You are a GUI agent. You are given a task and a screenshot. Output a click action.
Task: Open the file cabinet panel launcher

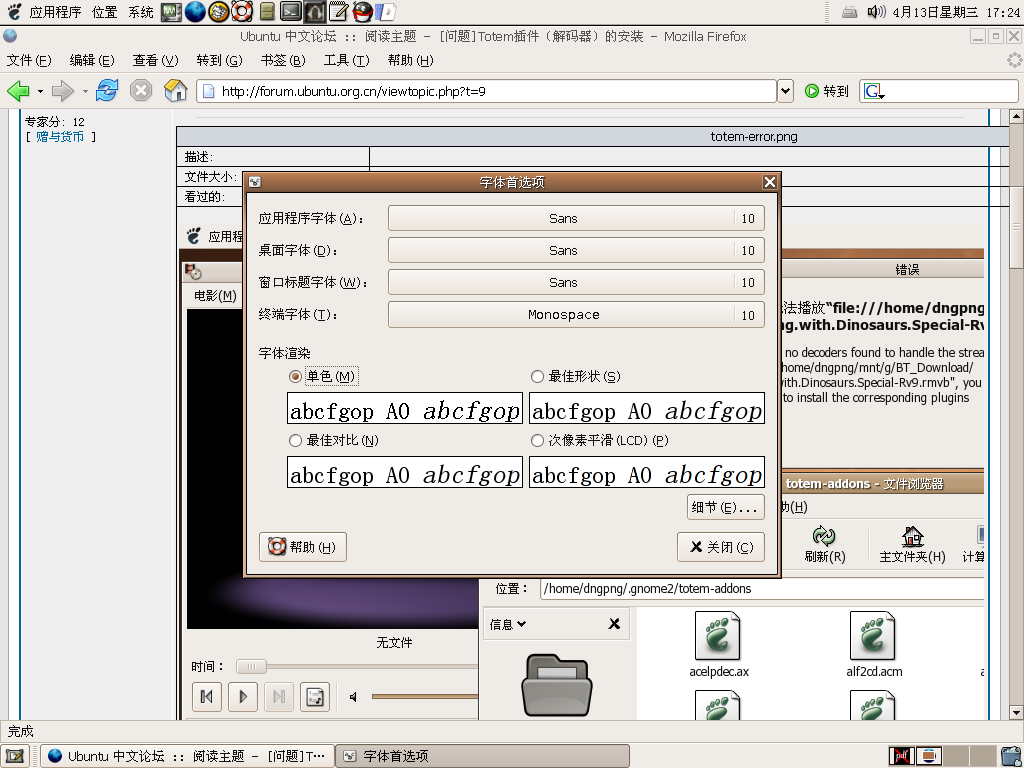pos(266,12)
